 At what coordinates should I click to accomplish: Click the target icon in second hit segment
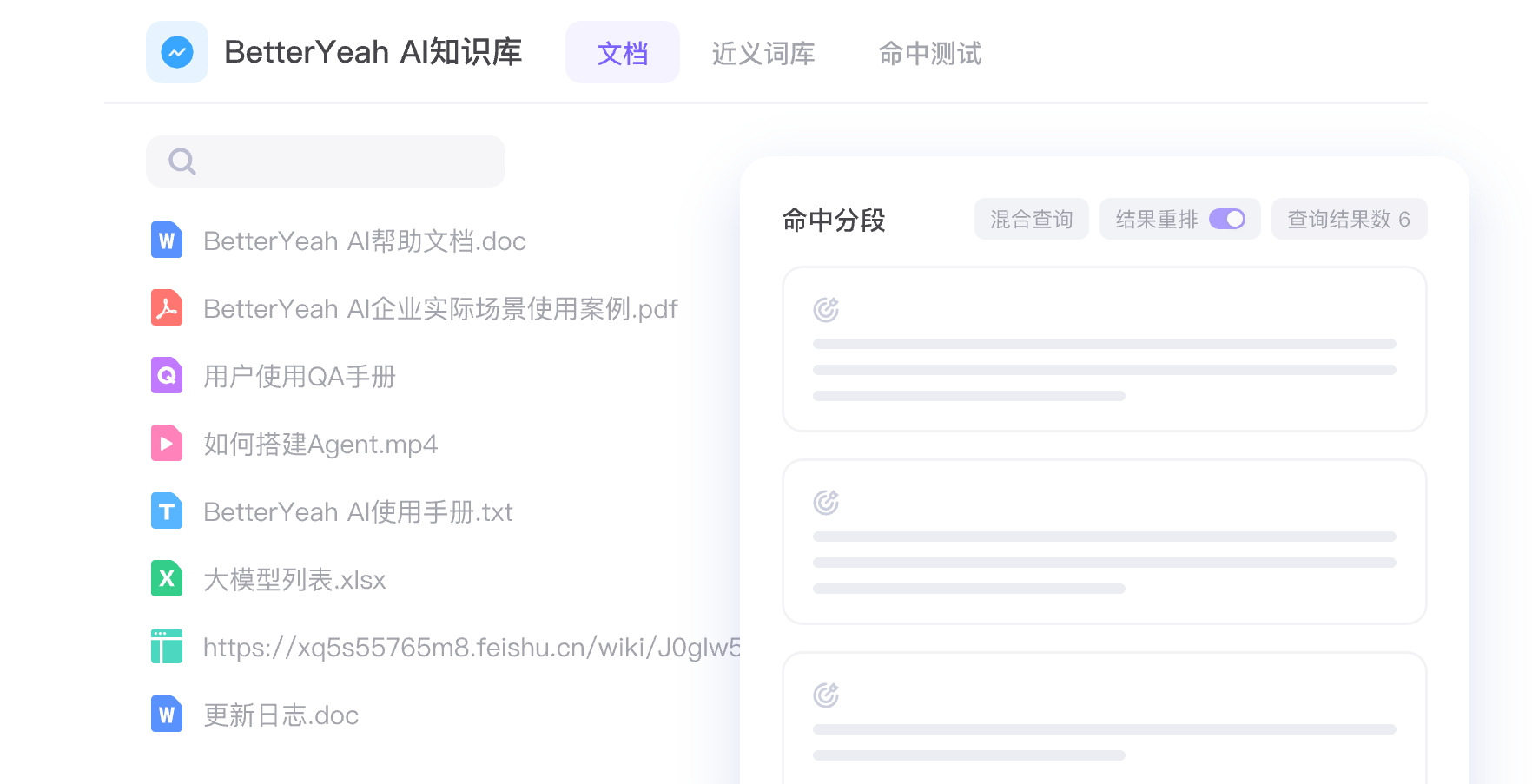pyautogui.click(x=826, y=502)
